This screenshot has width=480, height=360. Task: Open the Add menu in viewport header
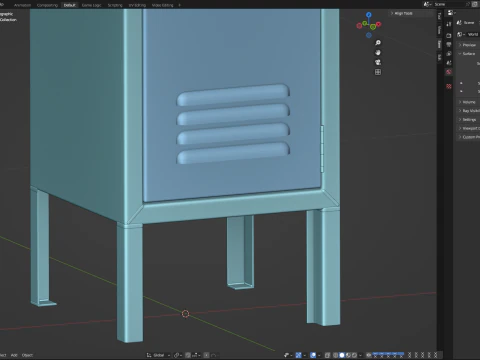pos(14,355)
